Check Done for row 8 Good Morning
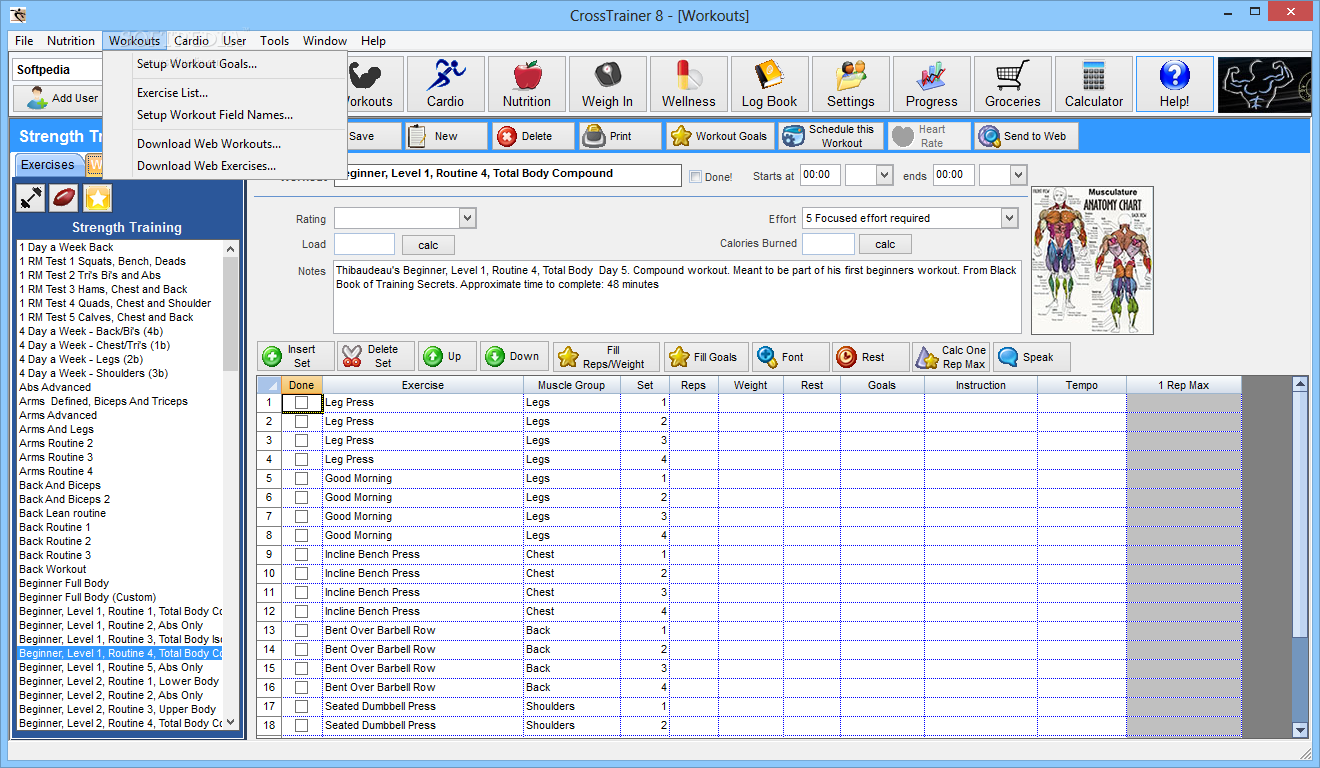Viewport: 1320px width, 768px height. pos(301,535)
